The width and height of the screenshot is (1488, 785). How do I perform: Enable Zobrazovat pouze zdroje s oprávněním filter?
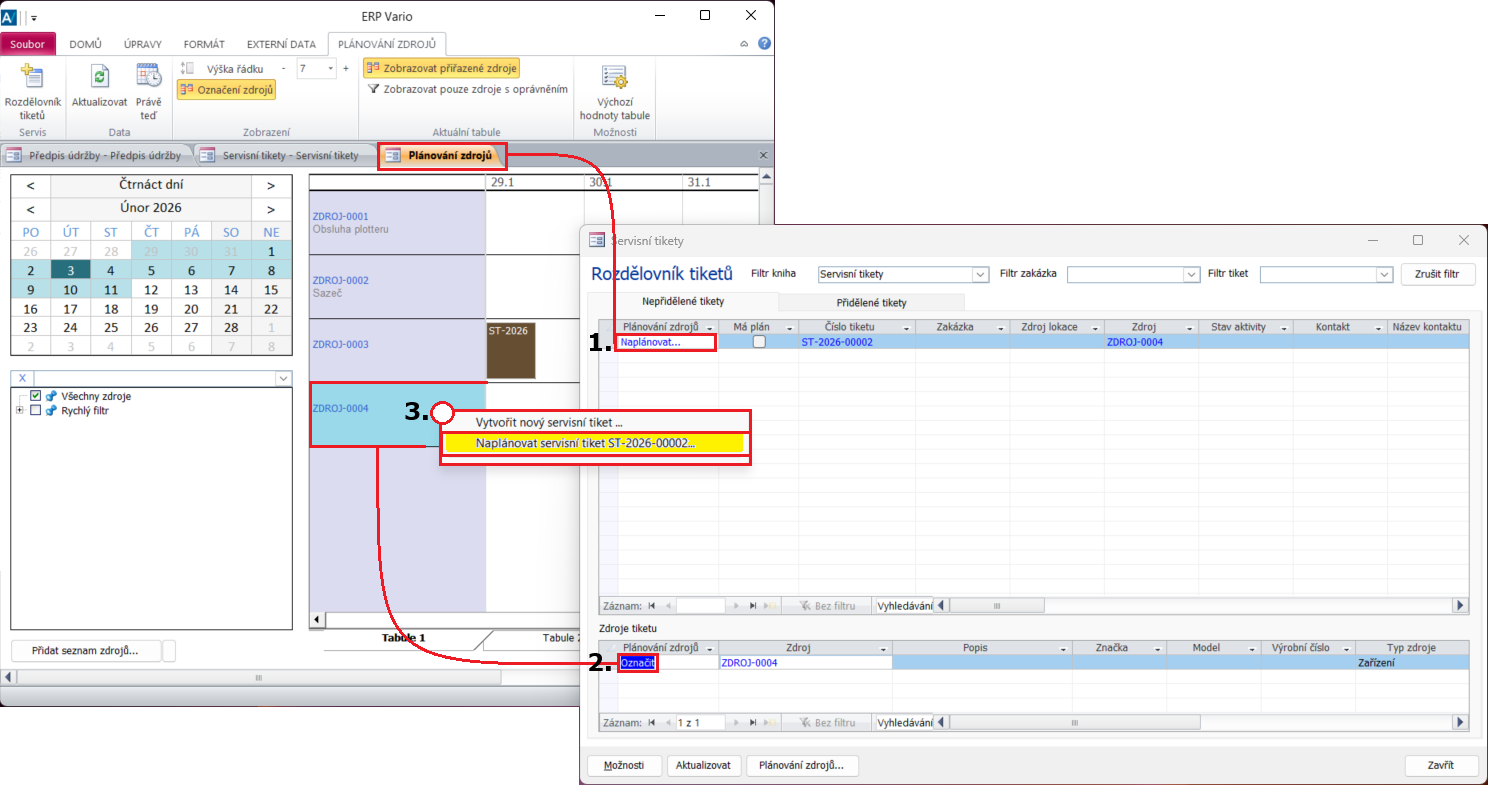point(467,89)
